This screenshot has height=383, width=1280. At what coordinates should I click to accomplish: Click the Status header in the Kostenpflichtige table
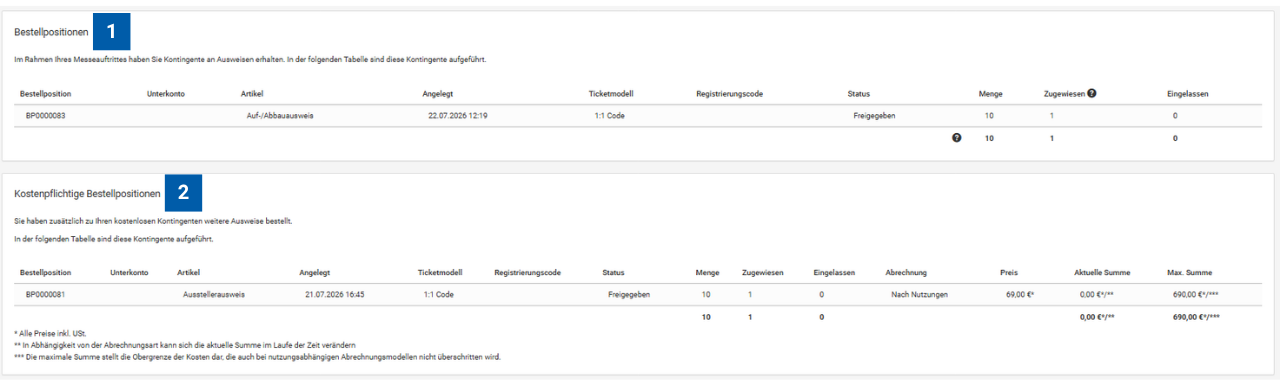(613, 272)
